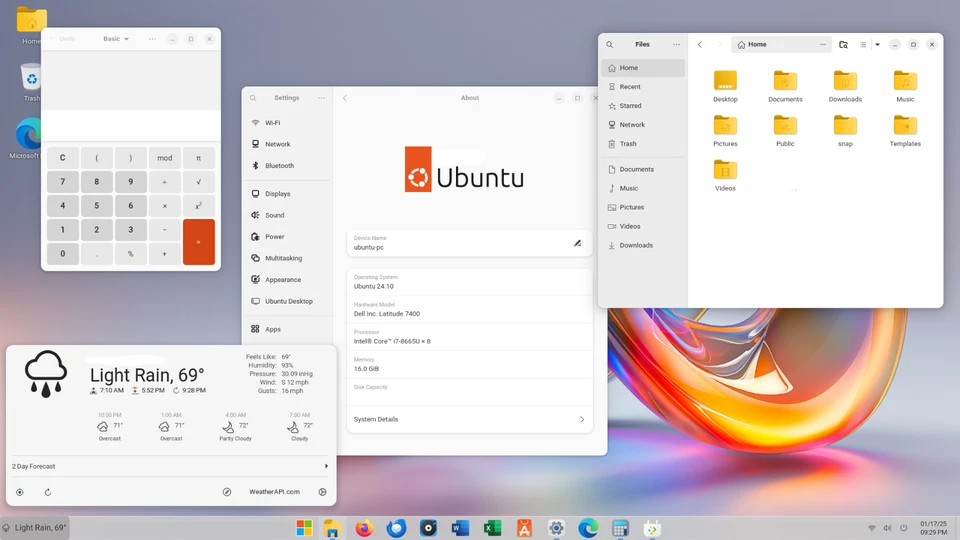
Task: Click the weather widget location target icon
Action: pyautogui.click(x=20, y=492)
